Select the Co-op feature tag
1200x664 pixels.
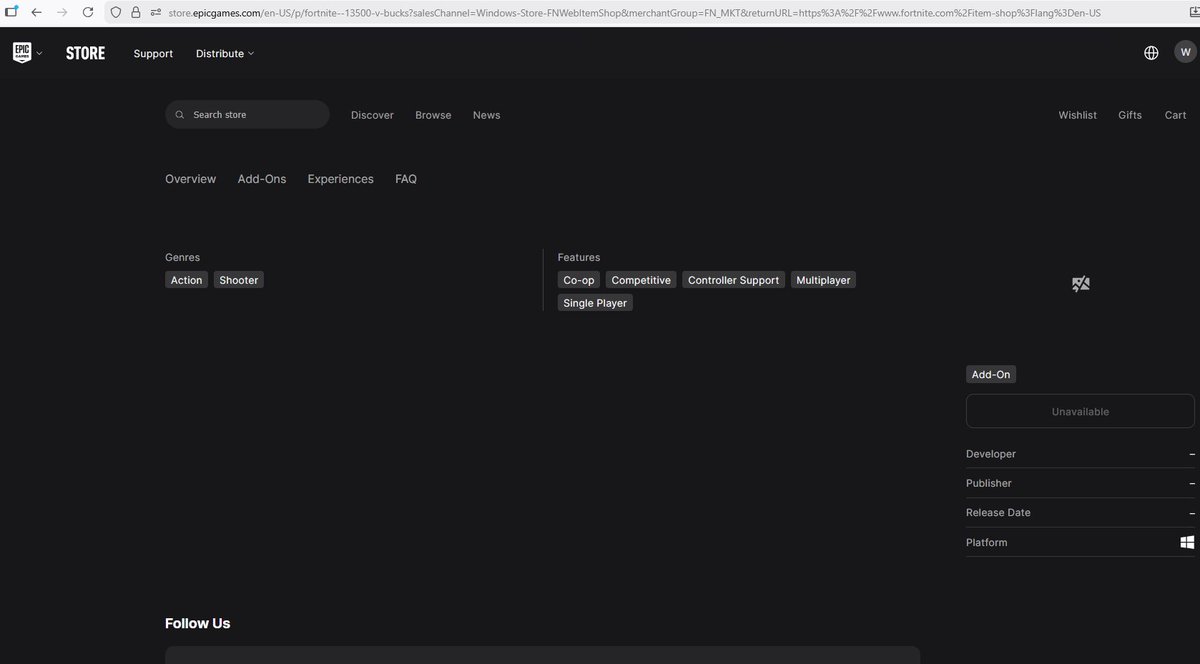click(x=579, y=280)
